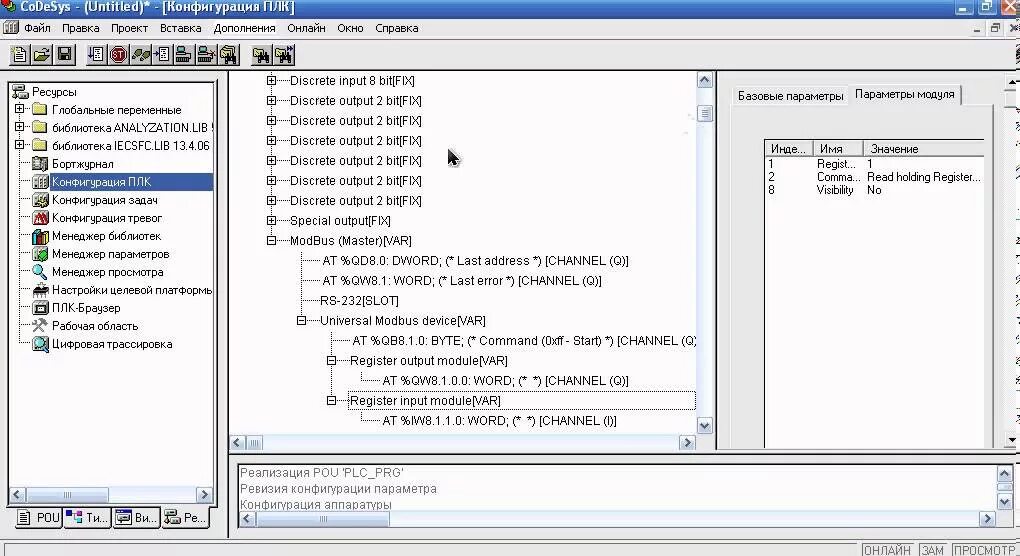Create a new project with New icon
Image resolution: width=1020 pixels, height=556 pixels.
[x=20, y=55]
